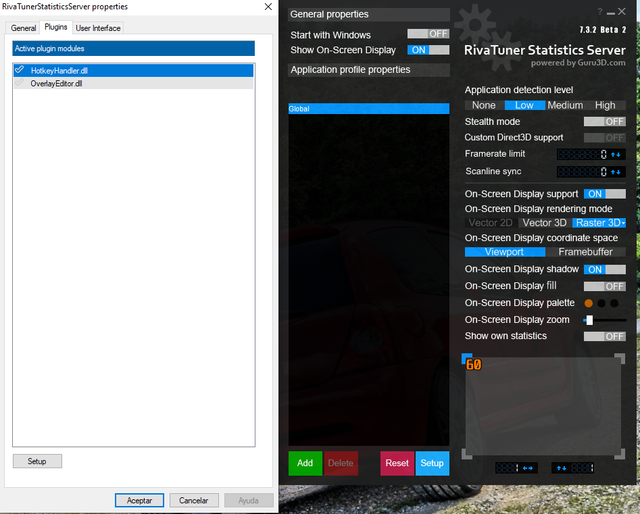This screenshot has height=514, width=640.
Task: Click the Aceptar button
Action: [139, 501]
